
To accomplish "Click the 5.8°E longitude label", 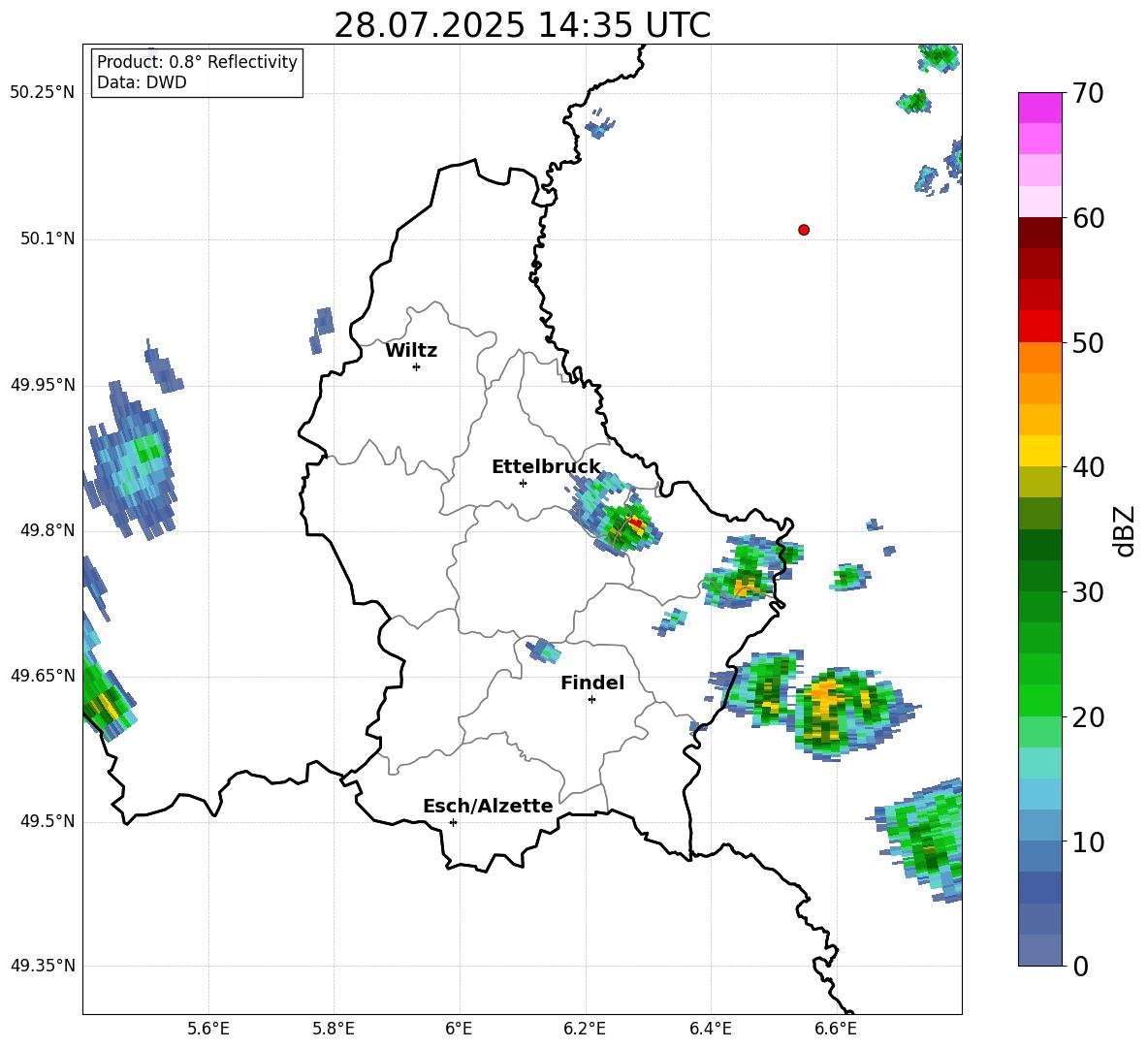I will tap(334, 1030).
